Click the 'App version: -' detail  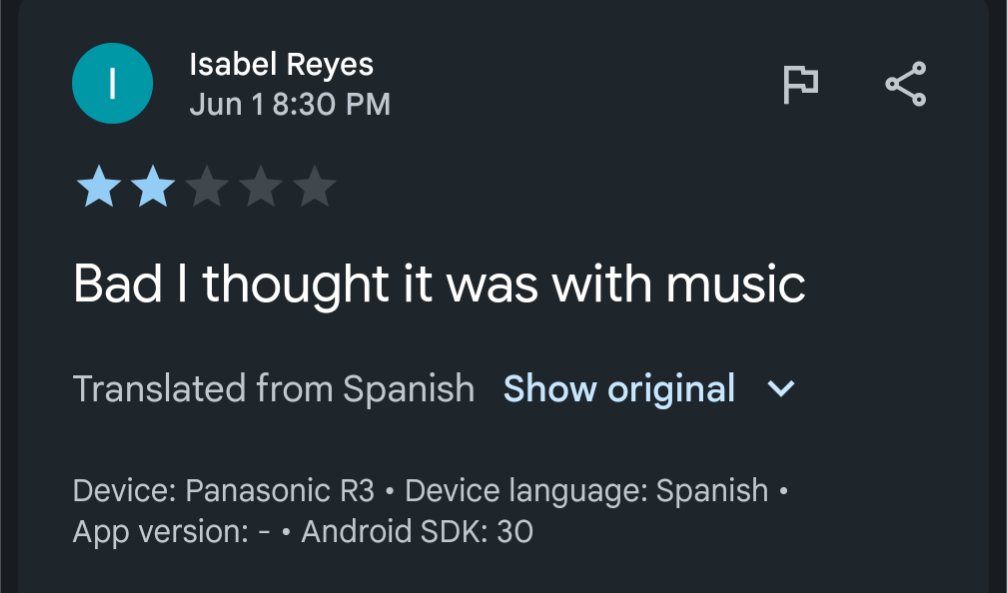[171, 533]
